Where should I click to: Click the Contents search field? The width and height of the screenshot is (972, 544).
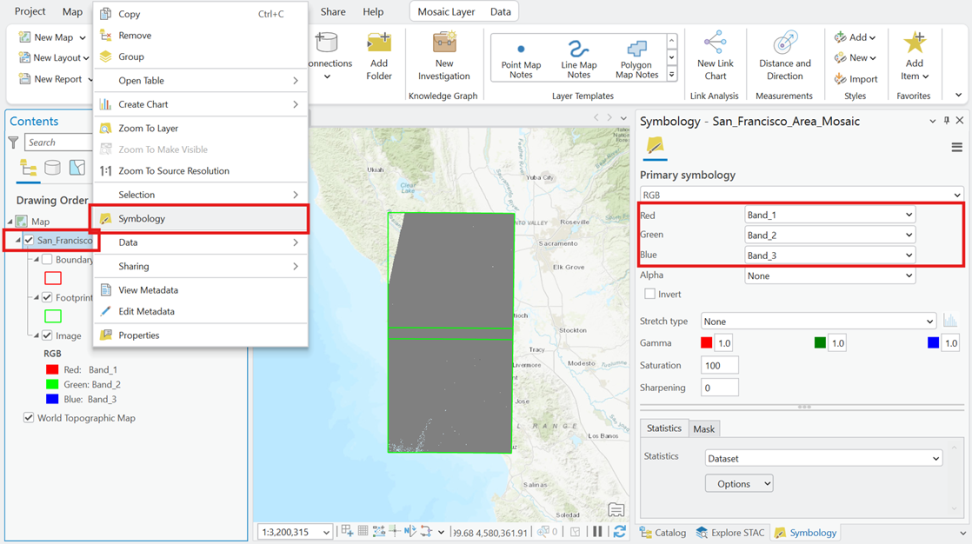click(58, 143)
